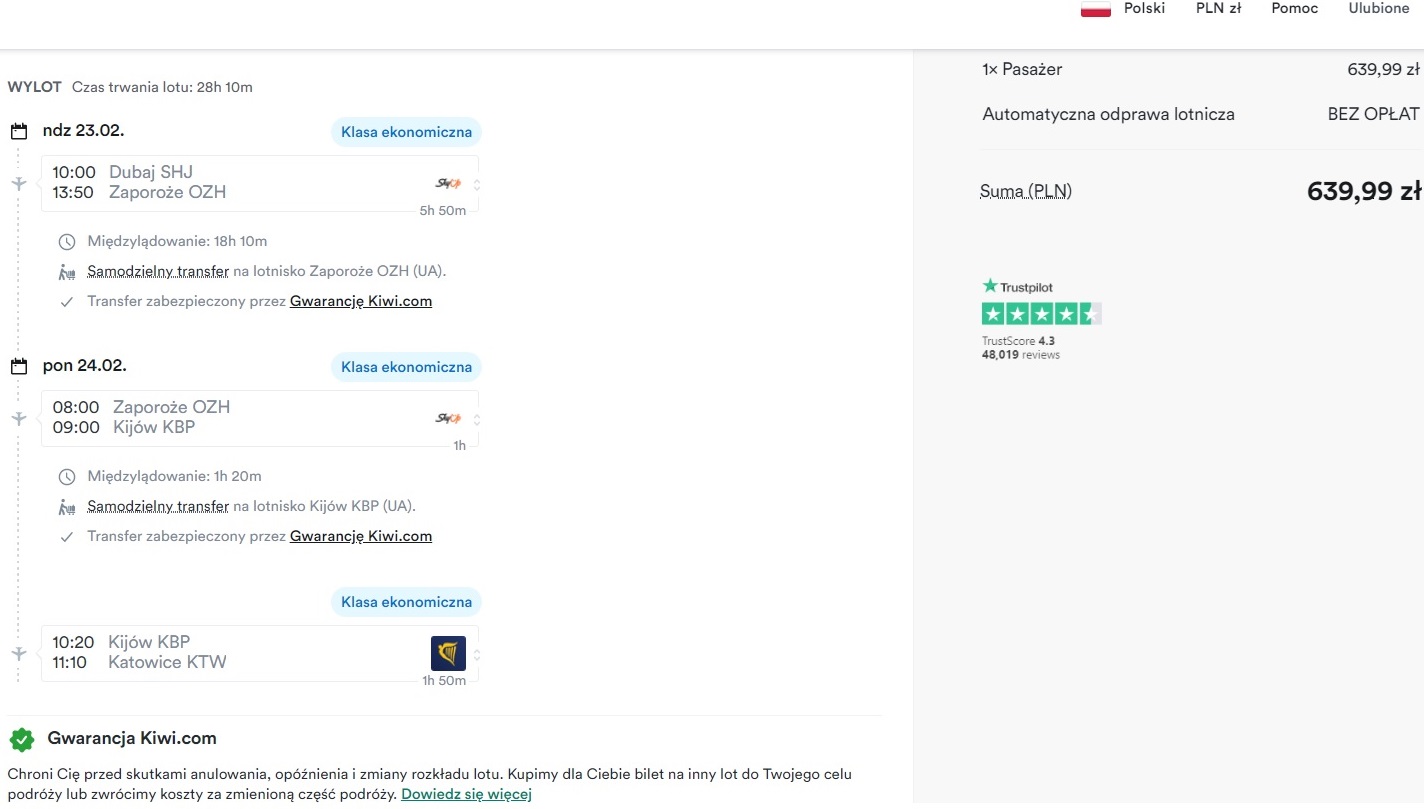Click the calendar icon beside ndz 23.02.

18,131
